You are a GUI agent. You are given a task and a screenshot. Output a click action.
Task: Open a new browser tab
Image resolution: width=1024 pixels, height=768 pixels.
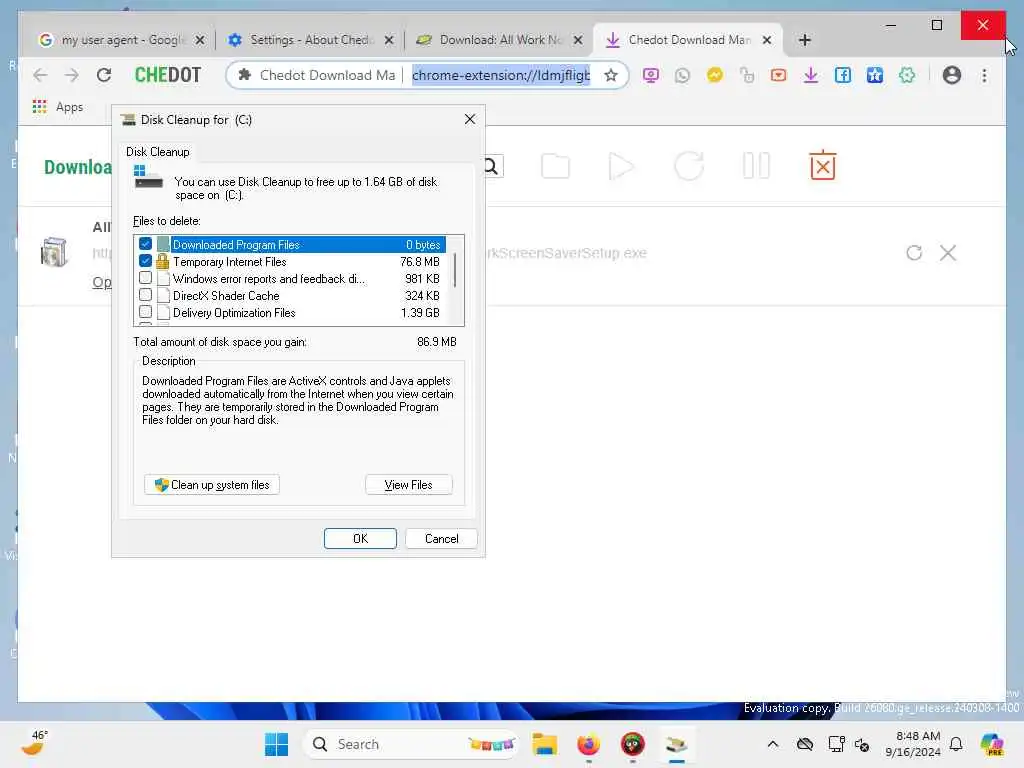805,40
